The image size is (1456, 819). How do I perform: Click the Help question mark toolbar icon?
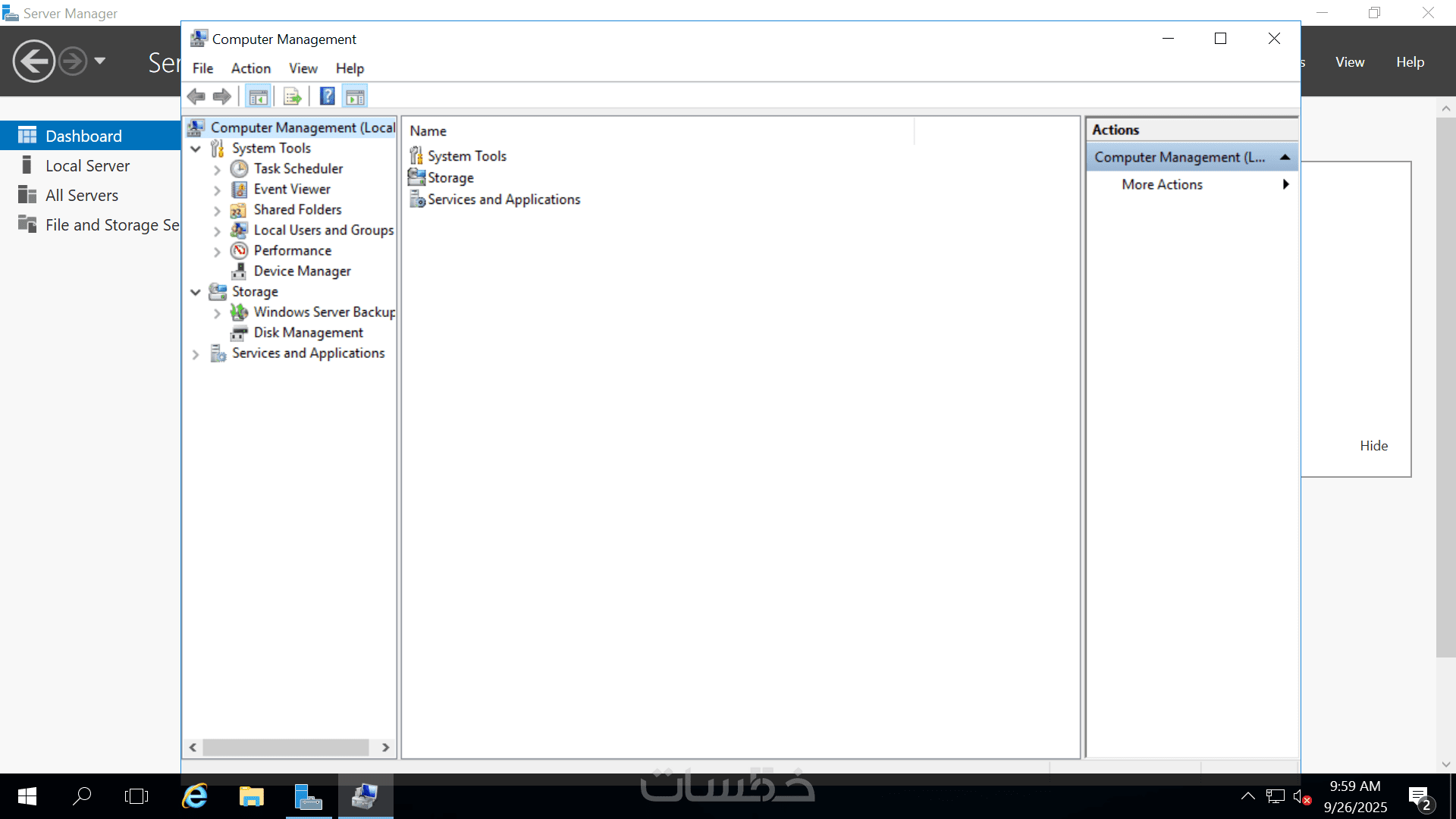click(x=327, y=96)
